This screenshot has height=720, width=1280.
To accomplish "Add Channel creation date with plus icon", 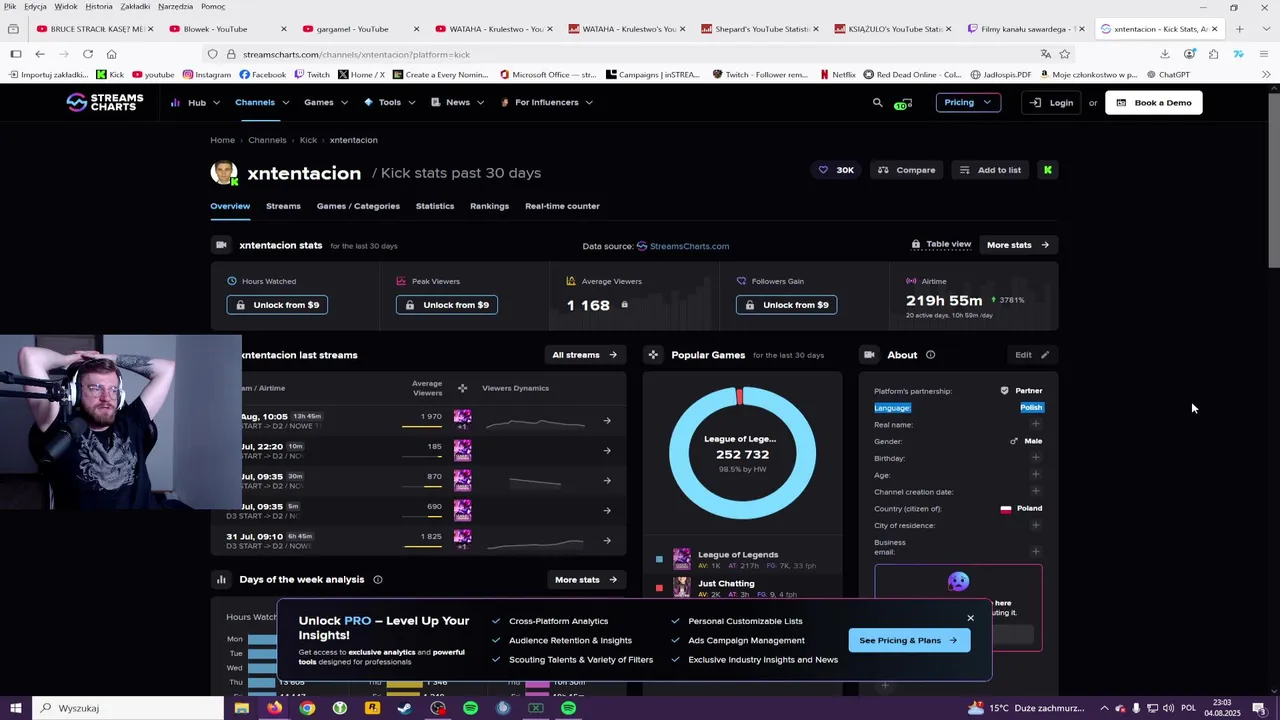I will [1036, 491].
